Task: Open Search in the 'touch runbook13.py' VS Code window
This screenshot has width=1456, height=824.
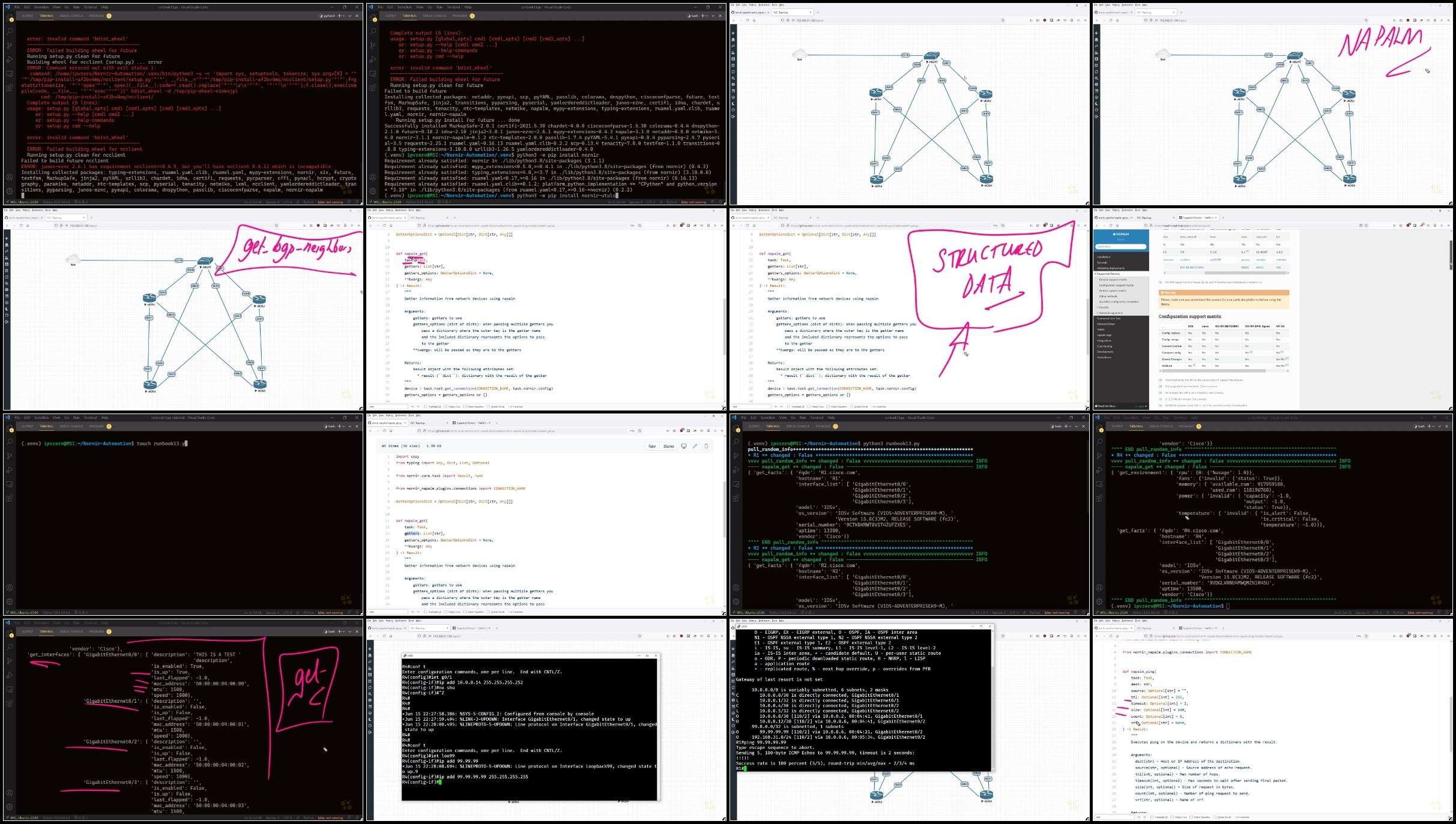Action: point(10,442)
